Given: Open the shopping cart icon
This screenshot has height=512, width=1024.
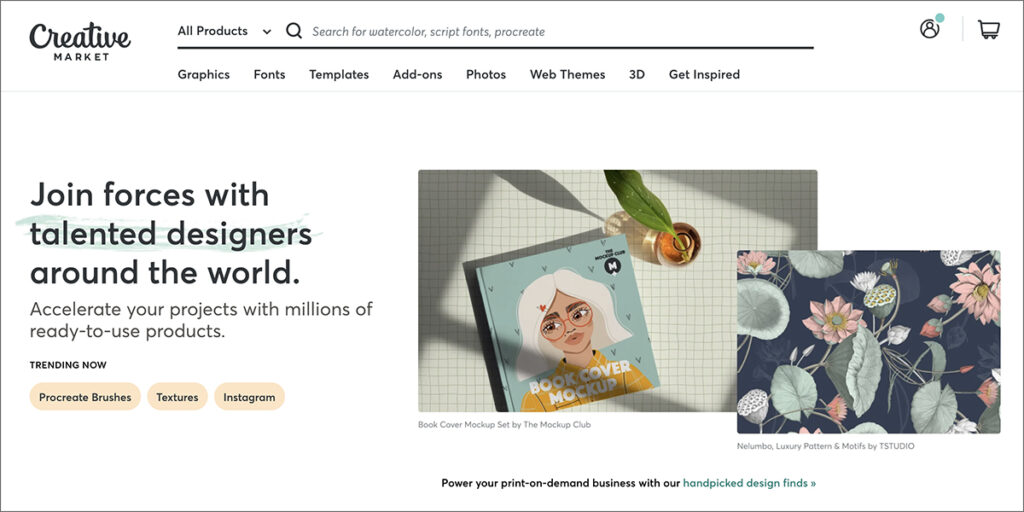Looking at the screenshot, I should pyautogui.click(x=989, y=29).
